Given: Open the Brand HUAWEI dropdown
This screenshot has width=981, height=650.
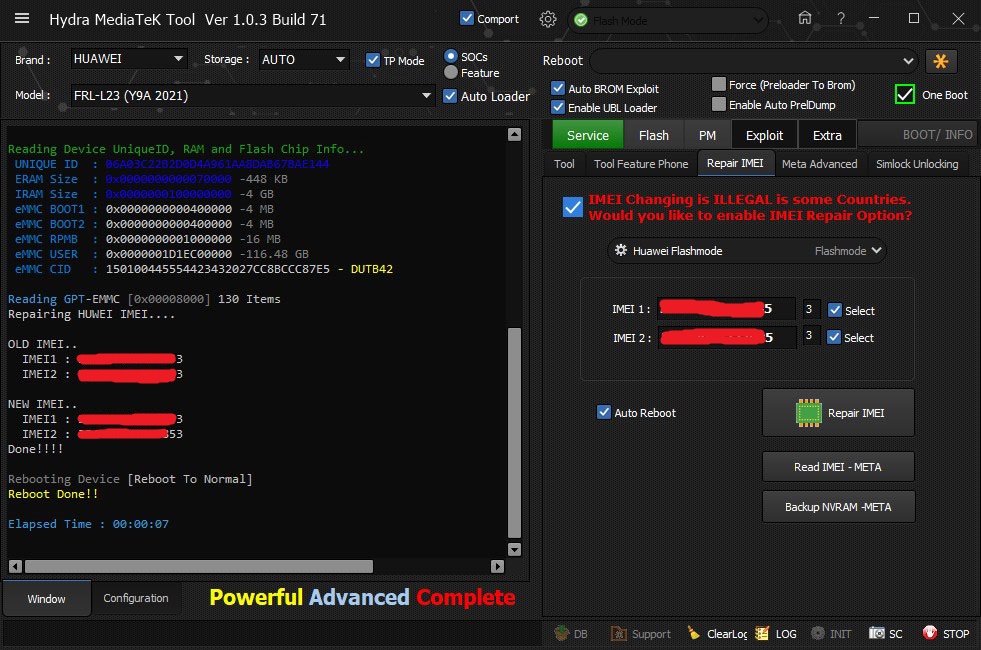Looking at the screenshot, I should (x=129, y=59).
